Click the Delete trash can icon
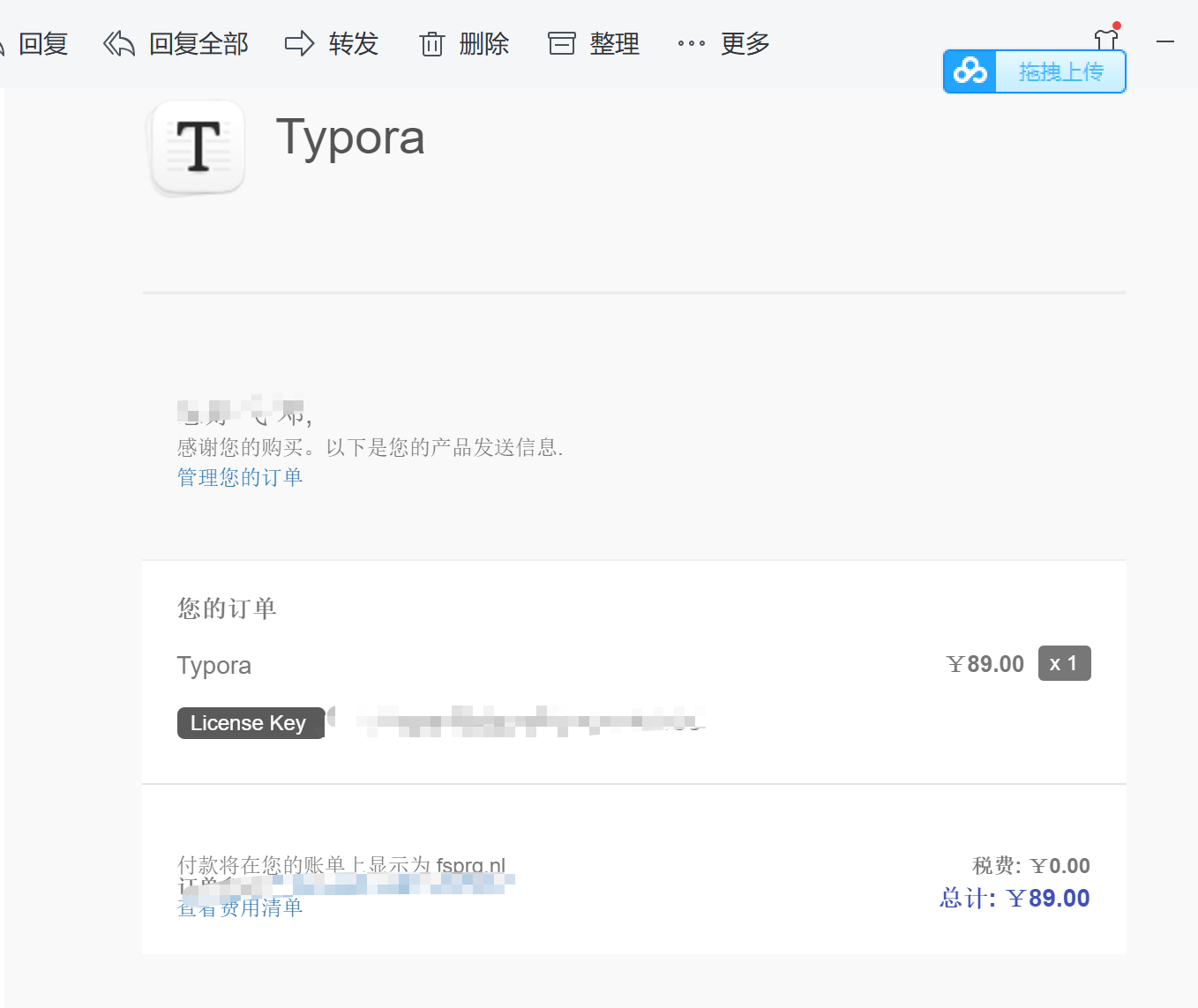 [431, 43]
